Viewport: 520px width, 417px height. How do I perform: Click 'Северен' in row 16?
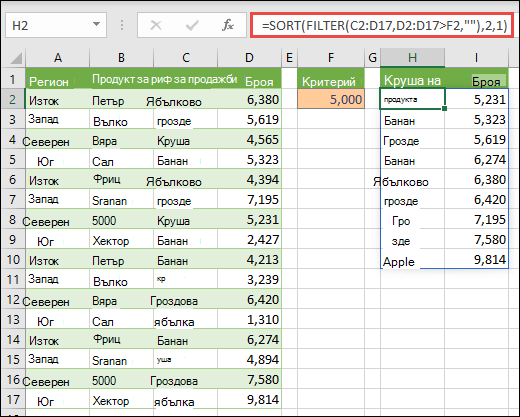point(46,382)
